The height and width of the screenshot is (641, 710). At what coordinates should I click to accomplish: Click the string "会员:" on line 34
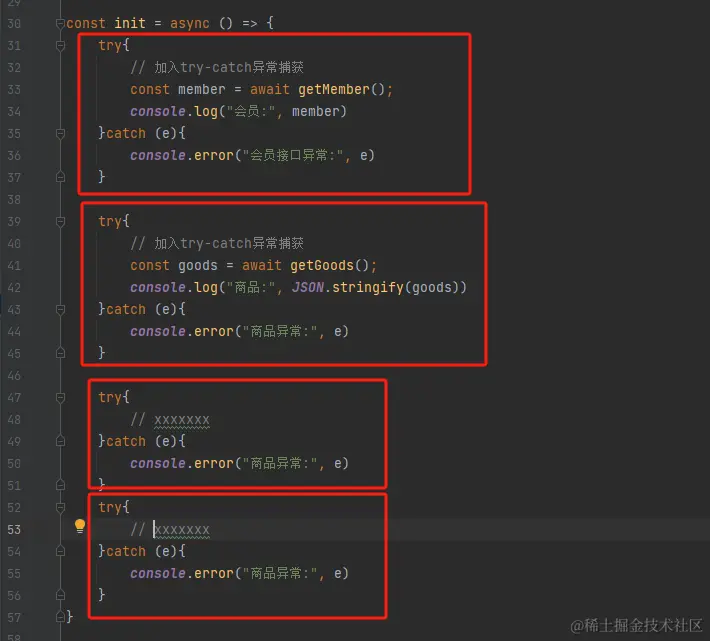(x=249, y=111)
